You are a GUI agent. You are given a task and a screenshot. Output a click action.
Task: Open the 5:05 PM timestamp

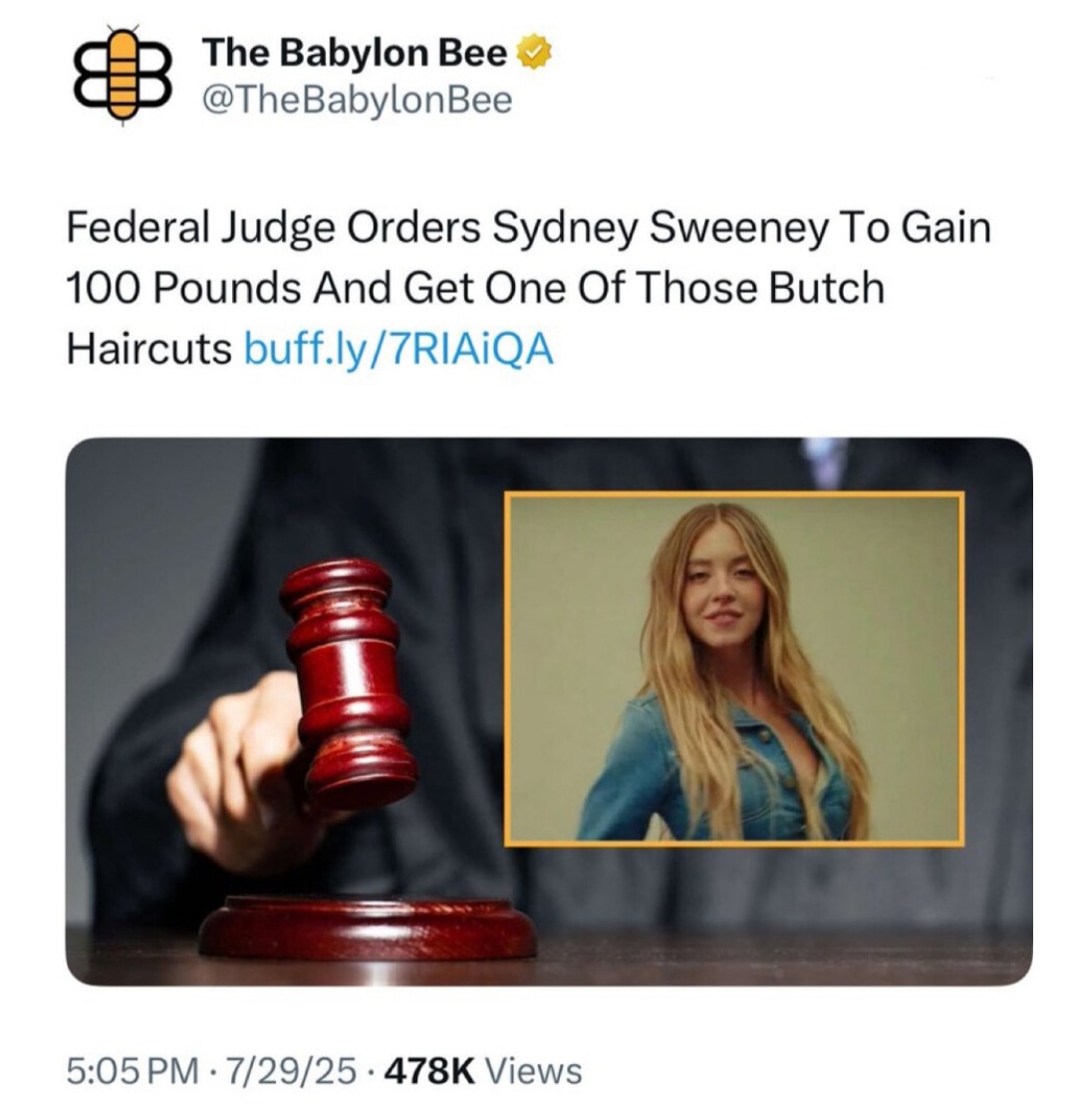(x=133, y=1071)
